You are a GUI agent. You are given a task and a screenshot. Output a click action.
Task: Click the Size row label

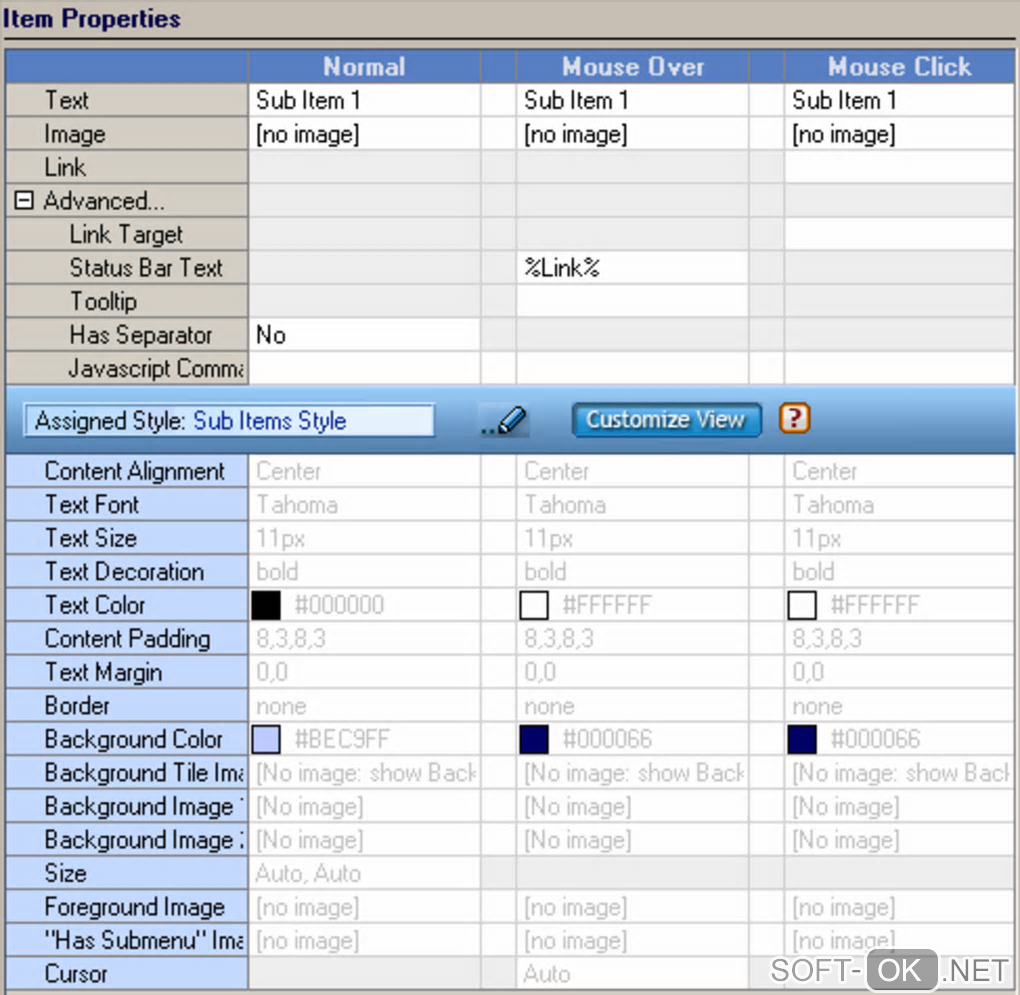(127, 873)
